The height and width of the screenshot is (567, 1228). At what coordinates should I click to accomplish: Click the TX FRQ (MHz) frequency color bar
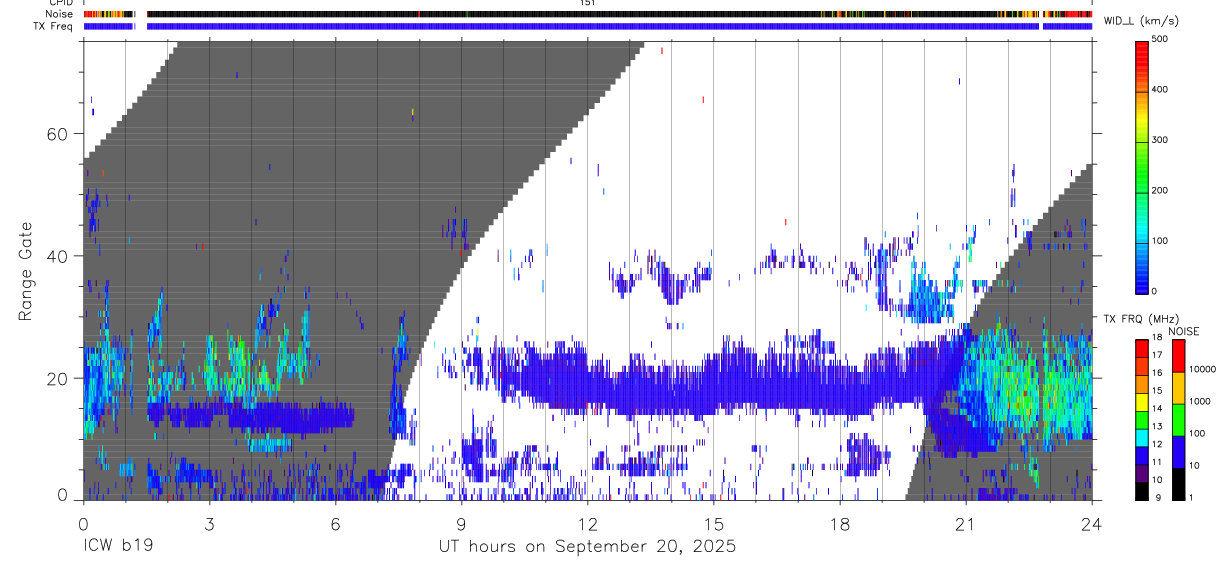tap(1143, 419)
